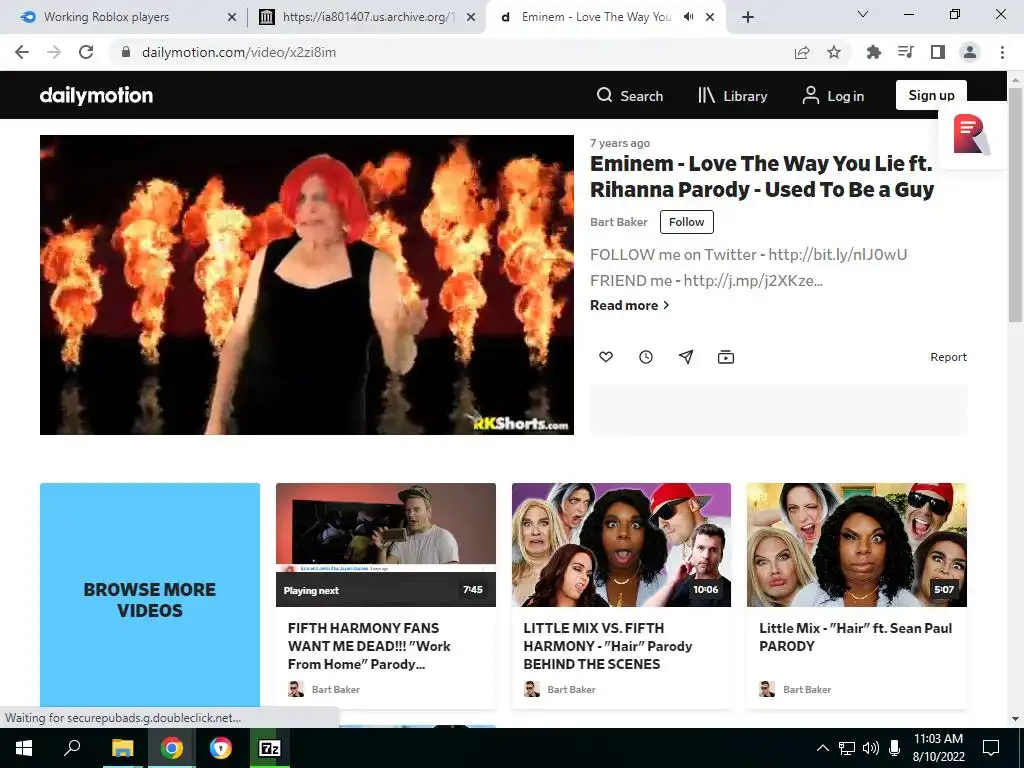Click 'Little Mix - "Hair" ft. Sean Paul PARODY' title
Viewport: 1024px width, 768px height.
point(856,637)
